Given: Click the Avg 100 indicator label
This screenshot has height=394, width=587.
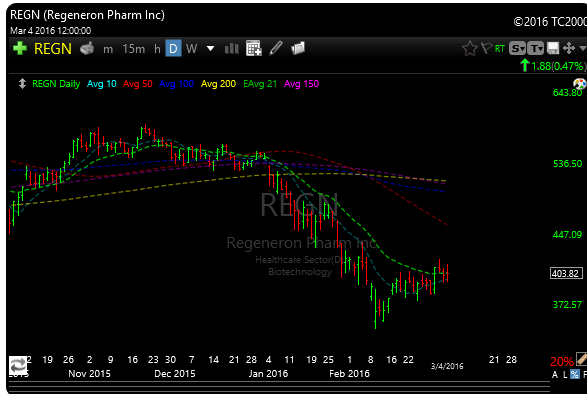Looking at the screenshot, I should [x=176, y=84].
